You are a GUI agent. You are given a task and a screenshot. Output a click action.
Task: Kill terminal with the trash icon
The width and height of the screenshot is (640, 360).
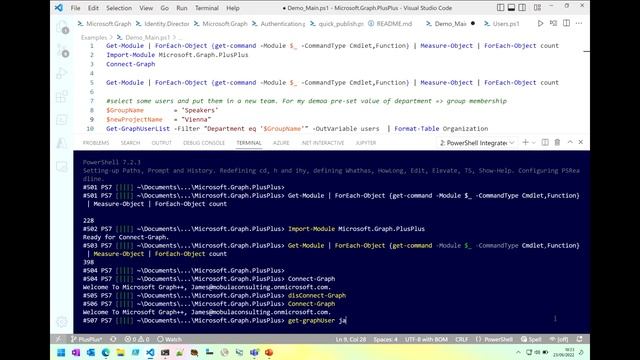click(557, 142)
